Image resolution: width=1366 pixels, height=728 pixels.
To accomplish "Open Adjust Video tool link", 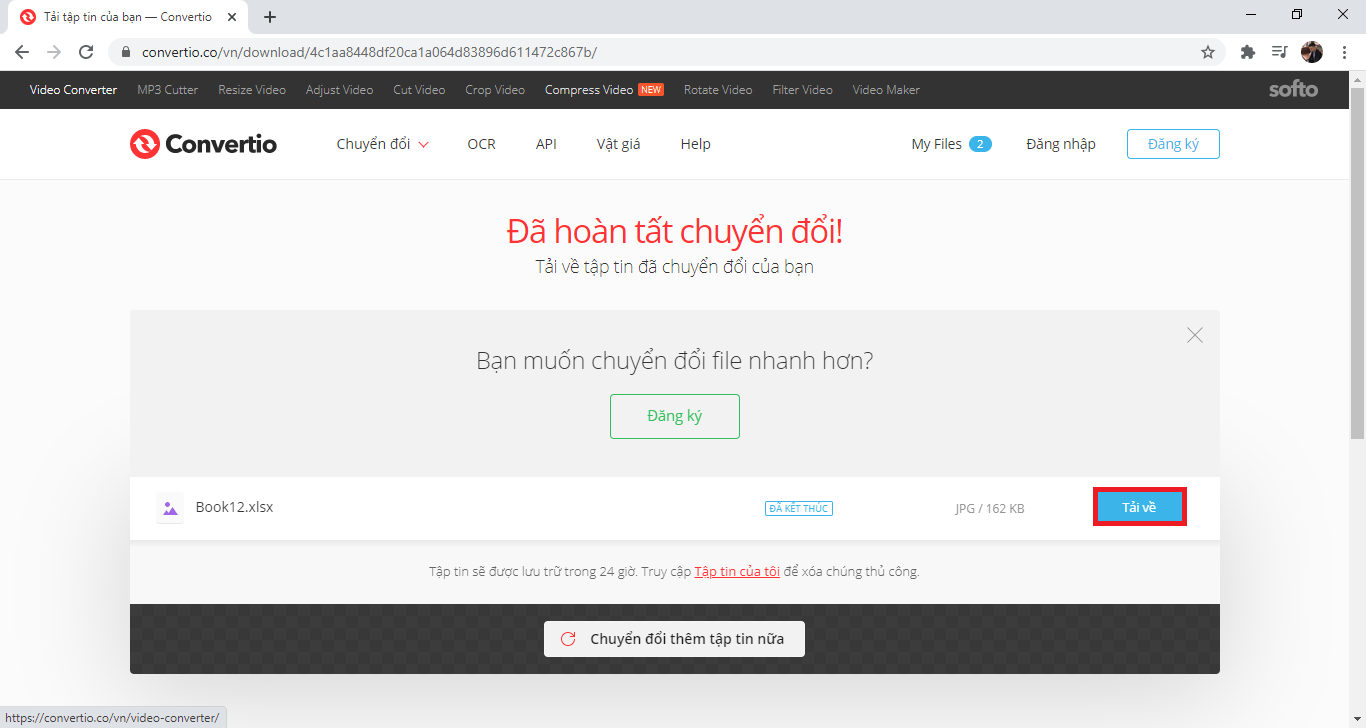I will click(339, 90).
